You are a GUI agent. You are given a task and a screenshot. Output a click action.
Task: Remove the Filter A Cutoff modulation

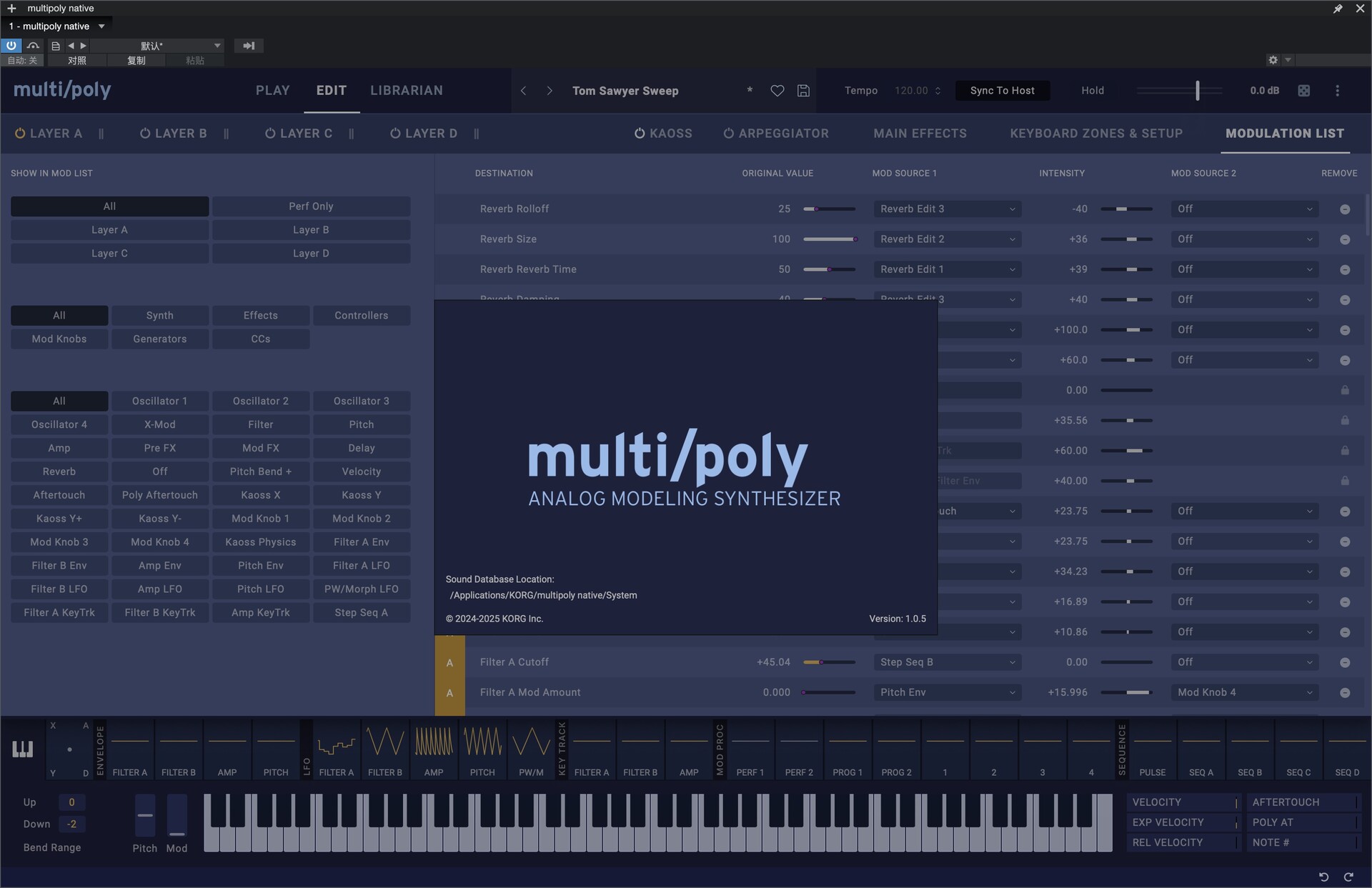1345,662
